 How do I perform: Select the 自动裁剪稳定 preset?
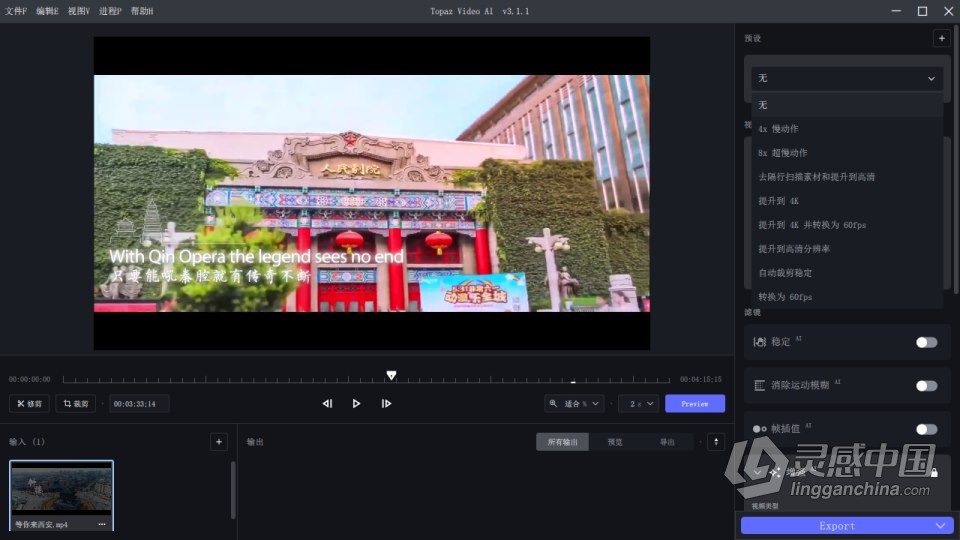(847, 272)
